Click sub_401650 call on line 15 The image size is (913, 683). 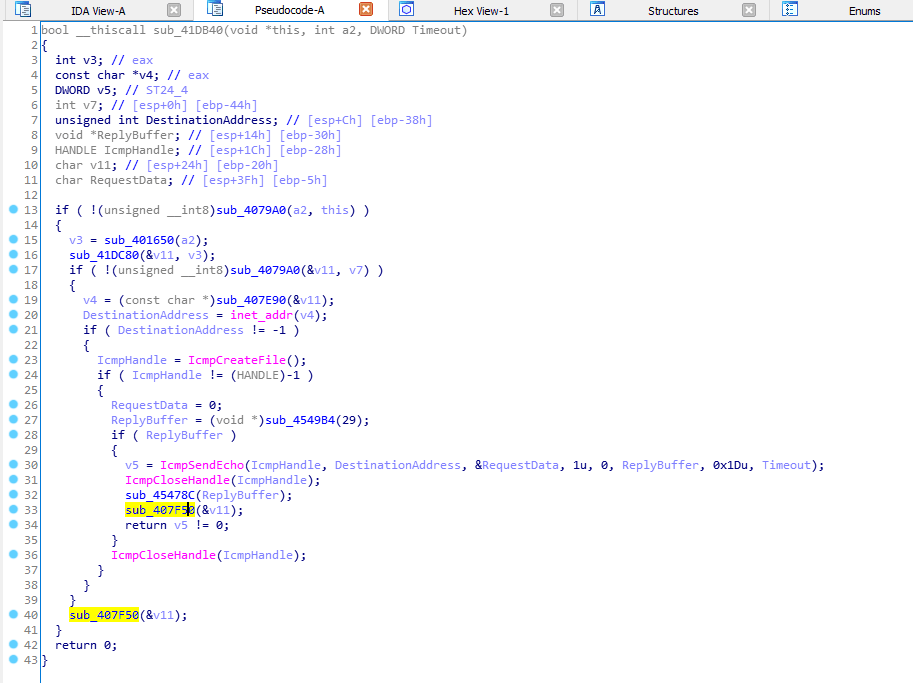[x=139, y=240]
